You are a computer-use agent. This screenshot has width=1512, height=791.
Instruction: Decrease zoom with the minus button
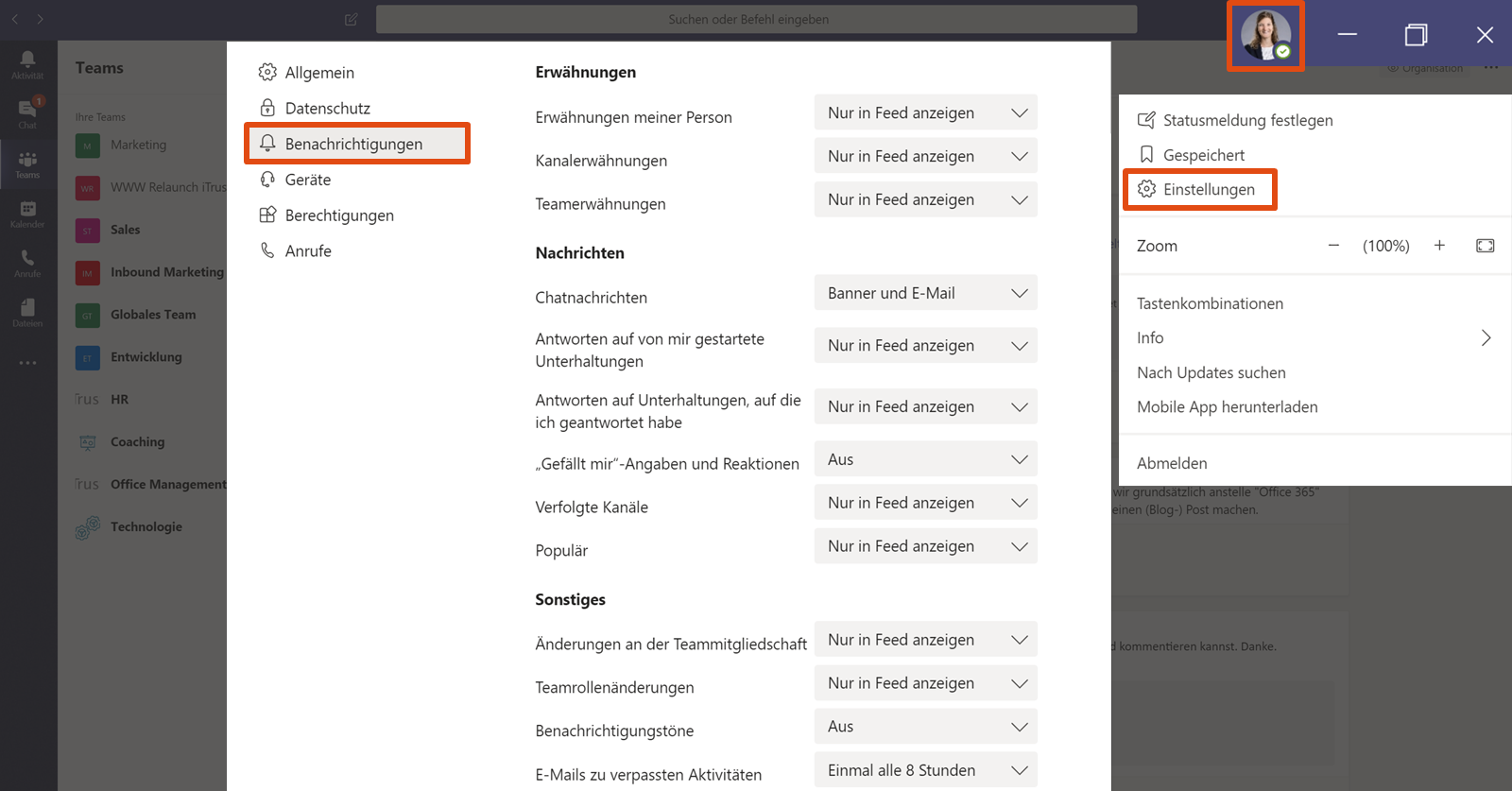click(1333, 246)
